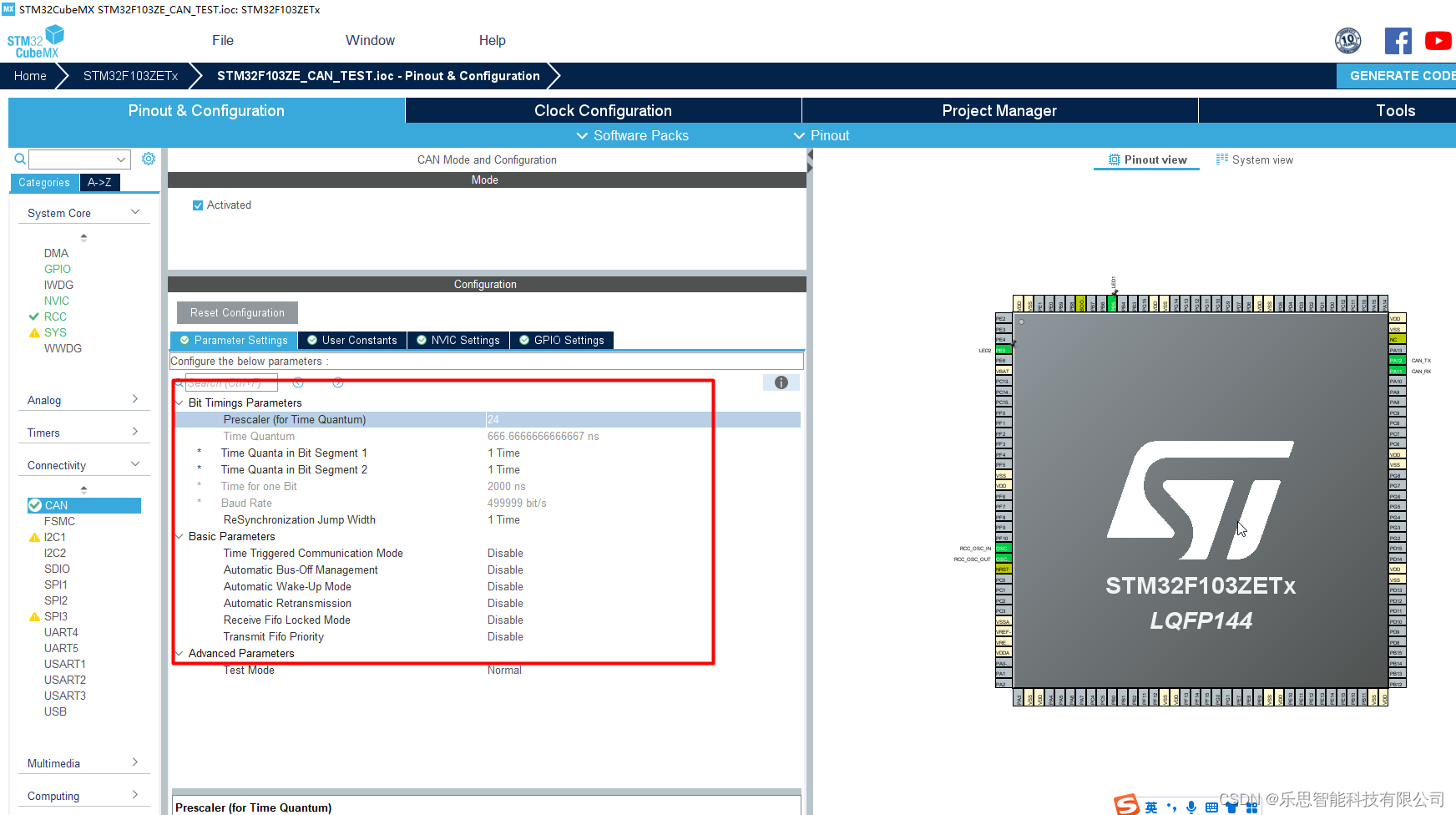This screenshot has height=815, width=1456.
Task: Select the Pinout & Configuration tab
Action: point(206,110)
